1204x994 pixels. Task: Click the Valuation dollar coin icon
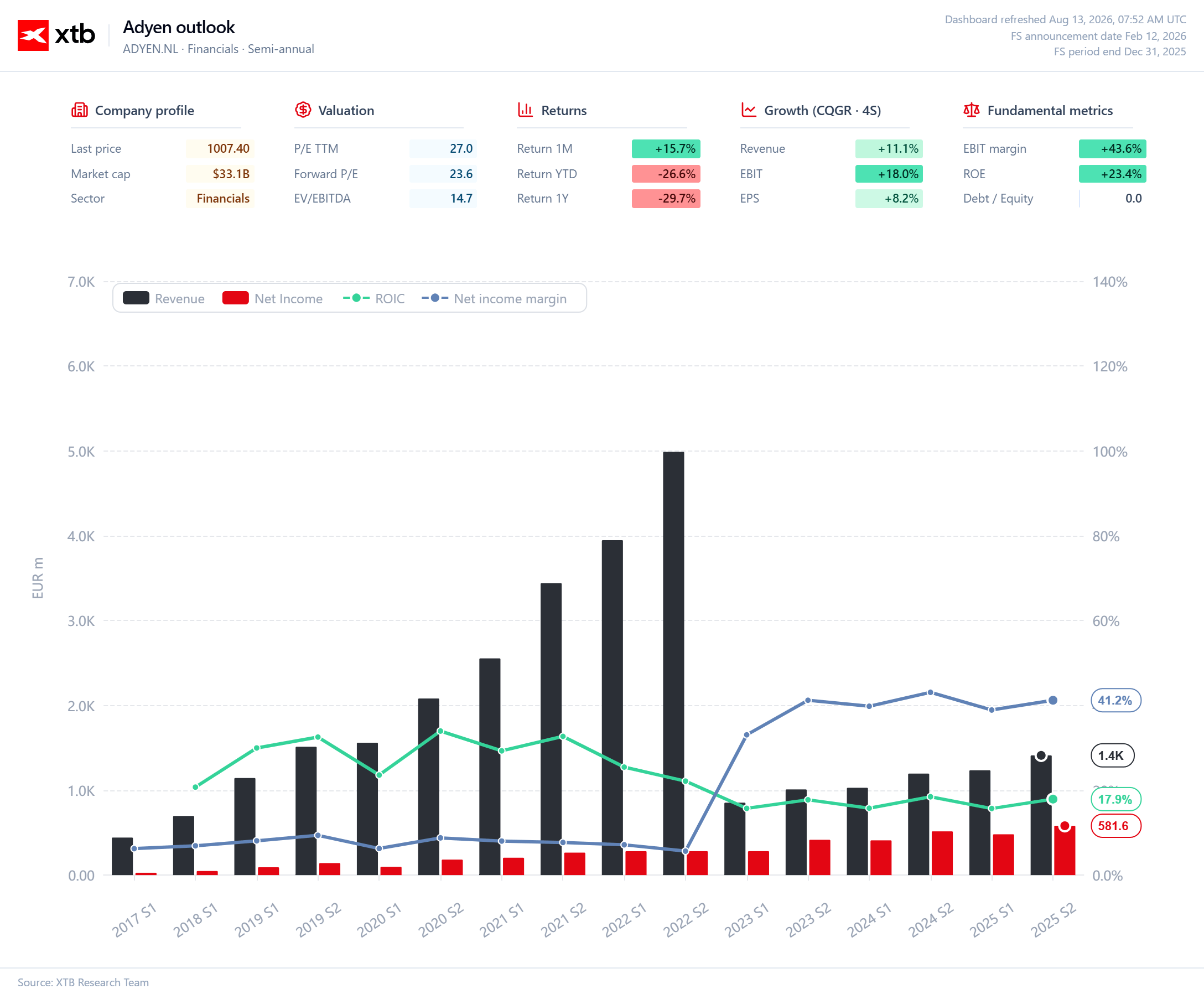pos(303,110)
